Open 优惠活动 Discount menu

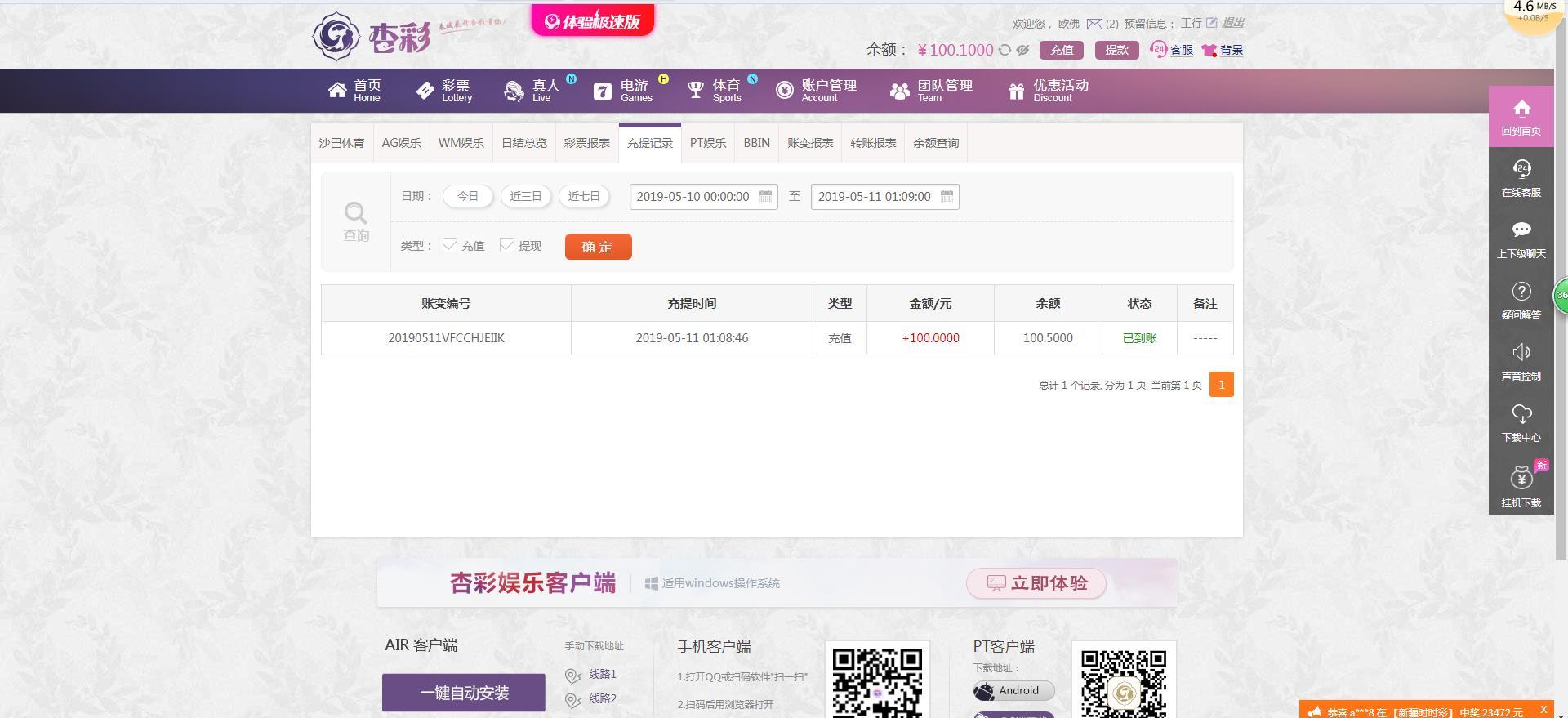click(1049, 91)
